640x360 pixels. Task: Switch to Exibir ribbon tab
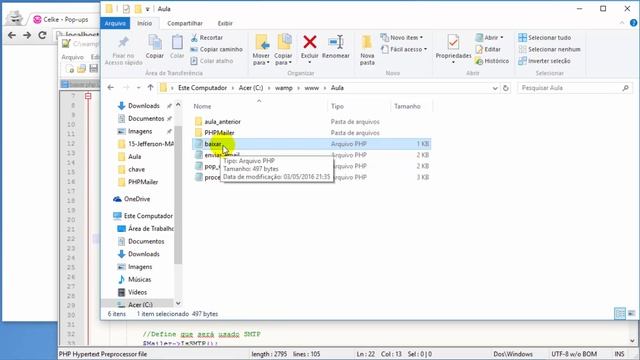click(225, 23)
